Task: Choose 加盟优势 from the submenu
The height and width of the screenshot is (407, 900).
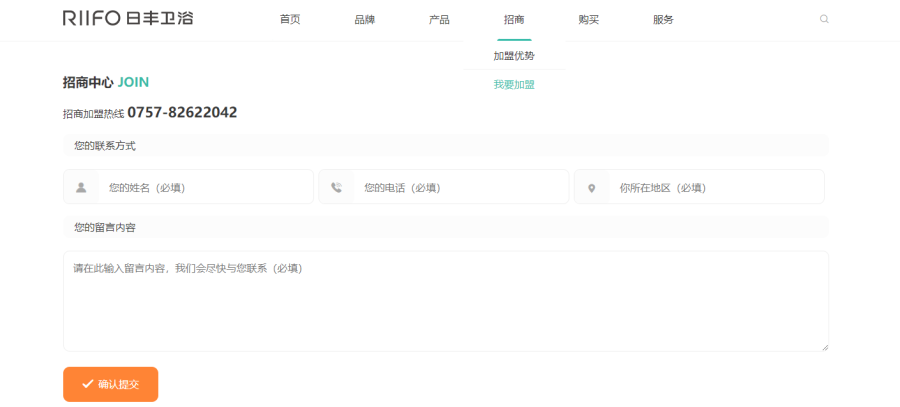Action: (x=514, y=56)
